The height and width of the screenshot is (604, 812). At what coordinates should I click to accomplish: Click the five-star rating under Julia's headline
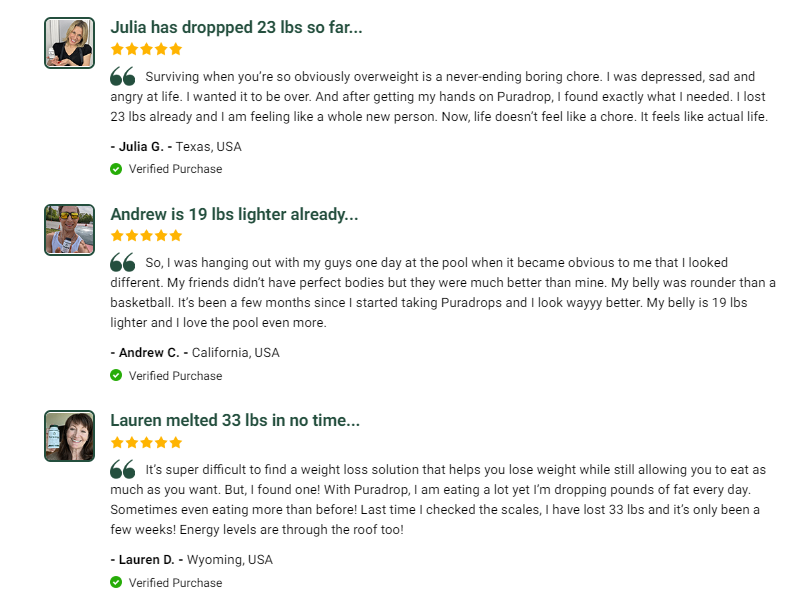click(146, 49)
